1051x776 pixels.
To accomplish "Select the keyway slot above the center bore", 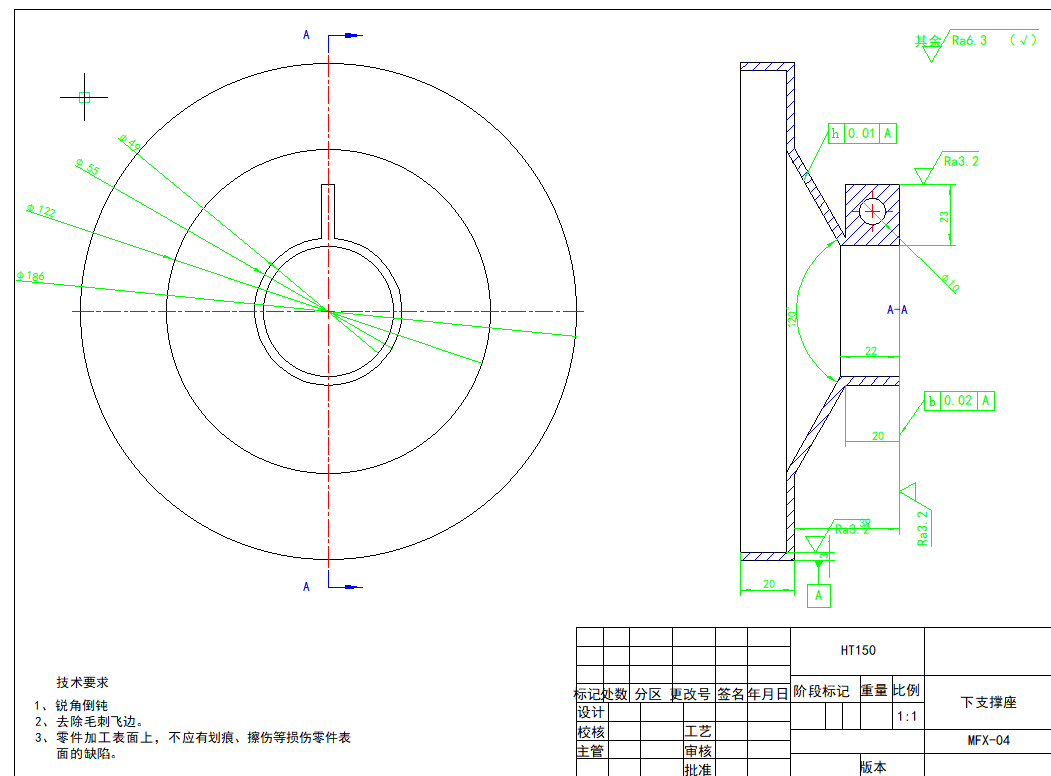I will pyautogui.click(x=327, y=211).
